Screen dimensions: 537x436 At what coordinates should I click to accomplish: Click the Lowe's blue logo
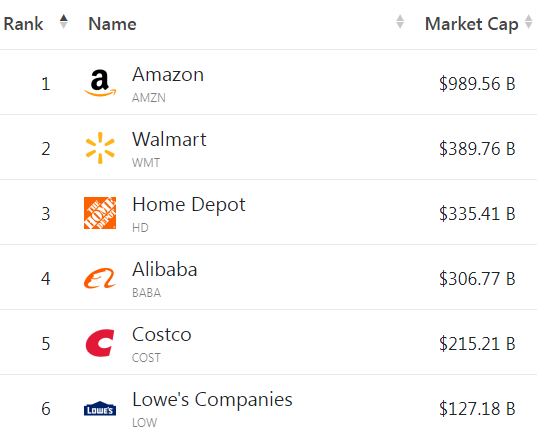100,408
